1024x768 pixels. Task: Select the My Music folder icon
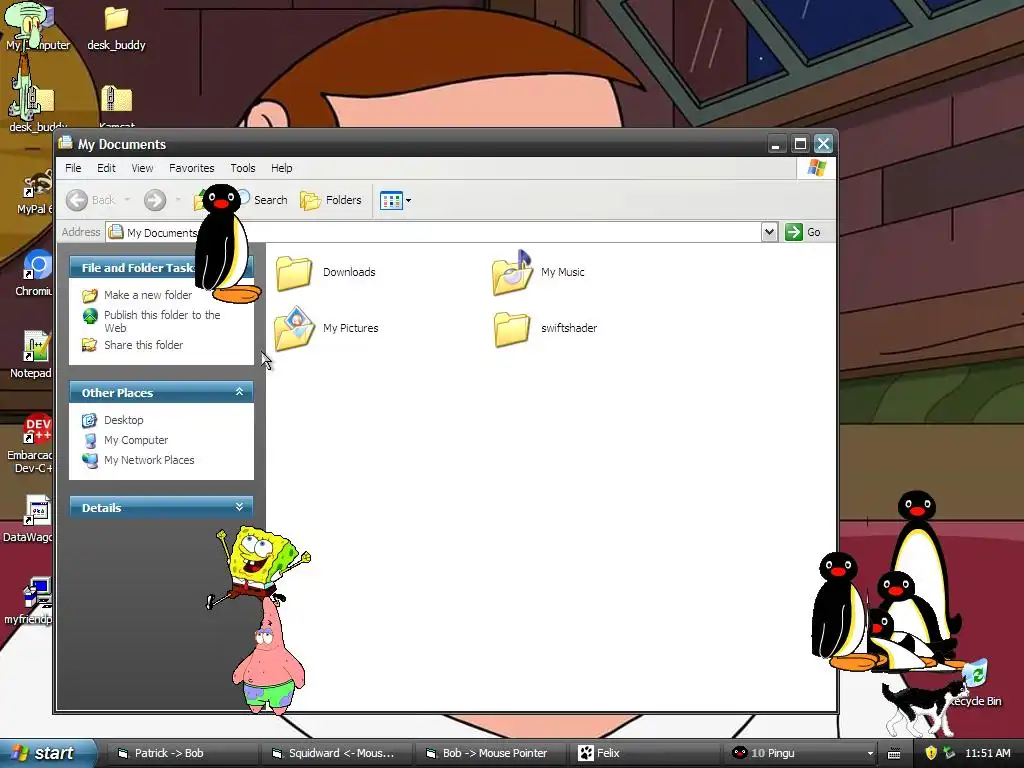512,272
